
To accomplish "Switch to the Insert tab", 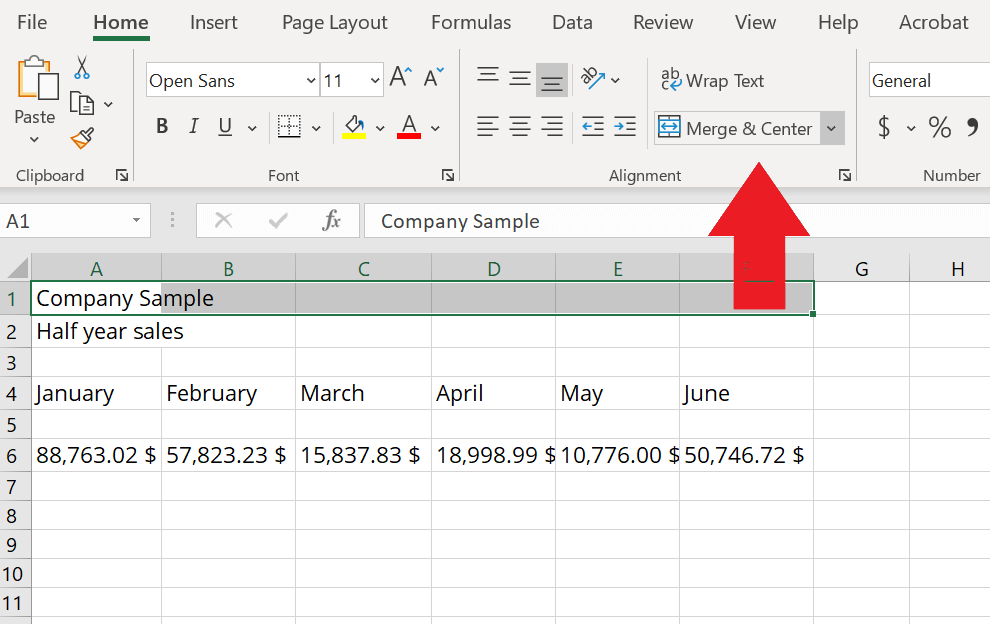I will [214, 22].
